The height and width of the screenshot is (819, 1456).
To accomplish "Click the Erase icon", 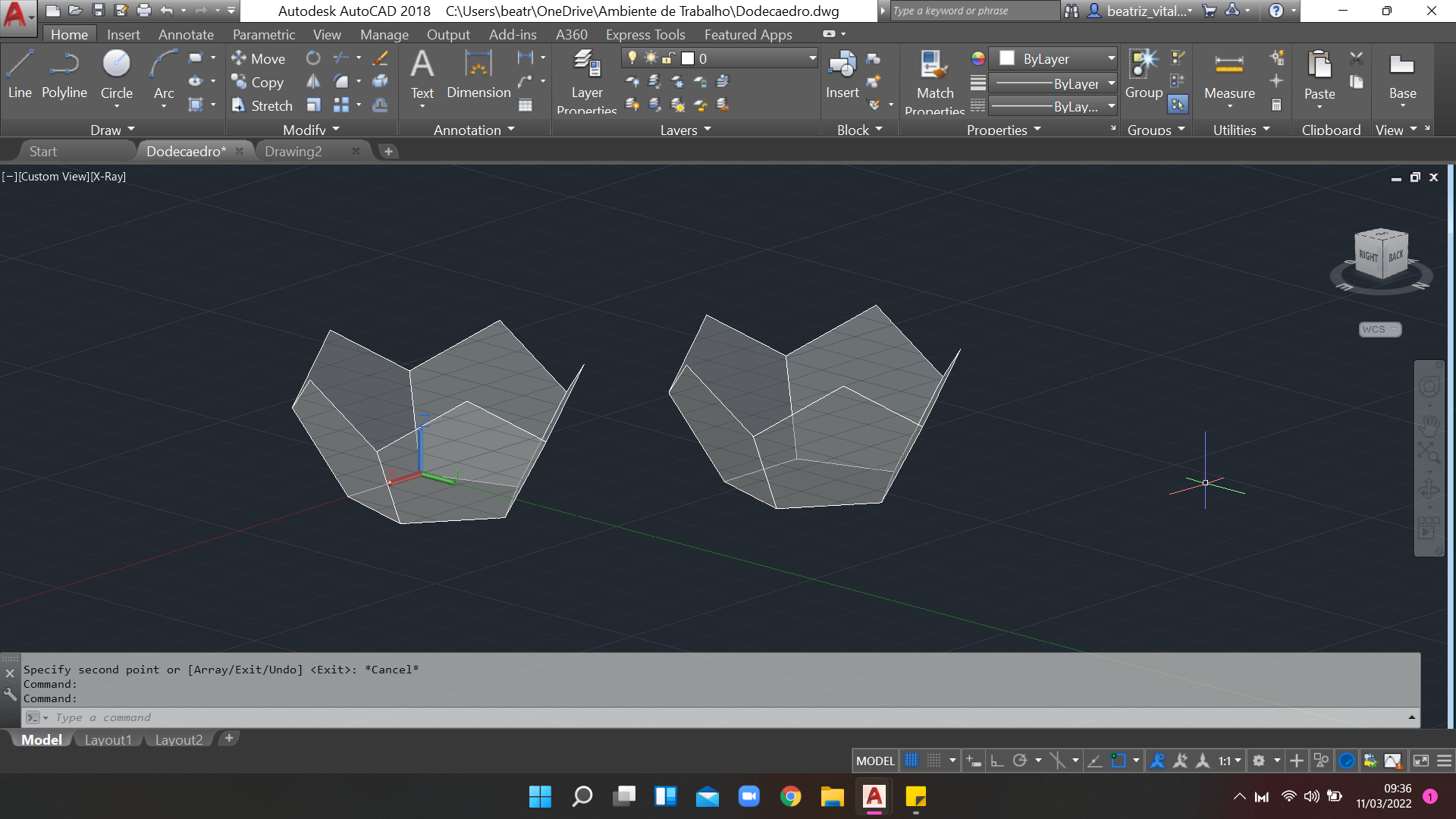I will coord(380,58).
